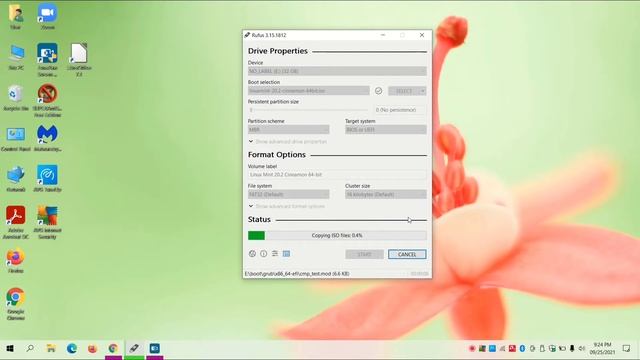
Task: Click the Rufus window title text
Action: [269, 35]
